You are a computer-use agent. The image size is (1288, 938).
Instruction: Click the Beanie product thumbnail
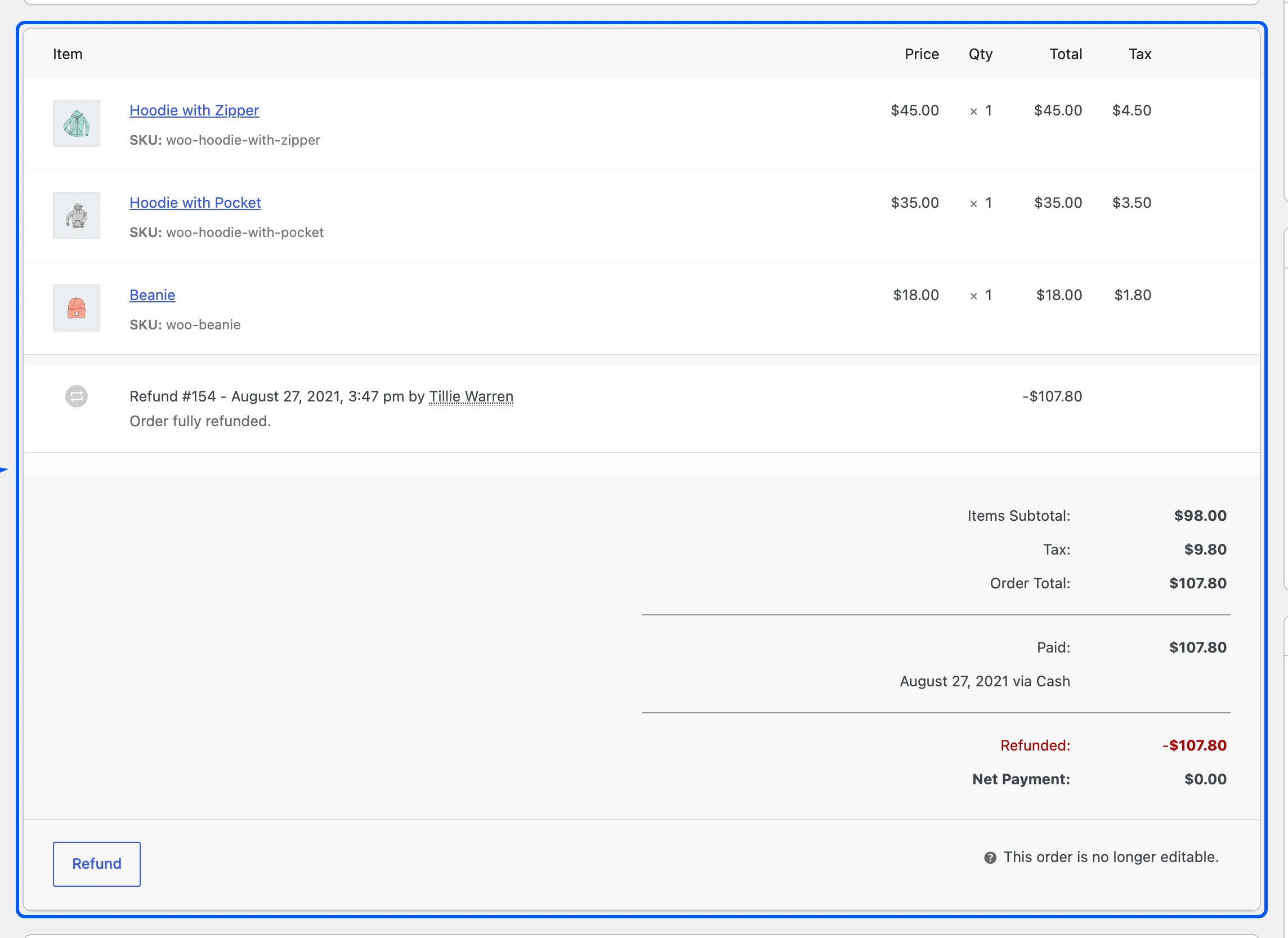point(77,308)
